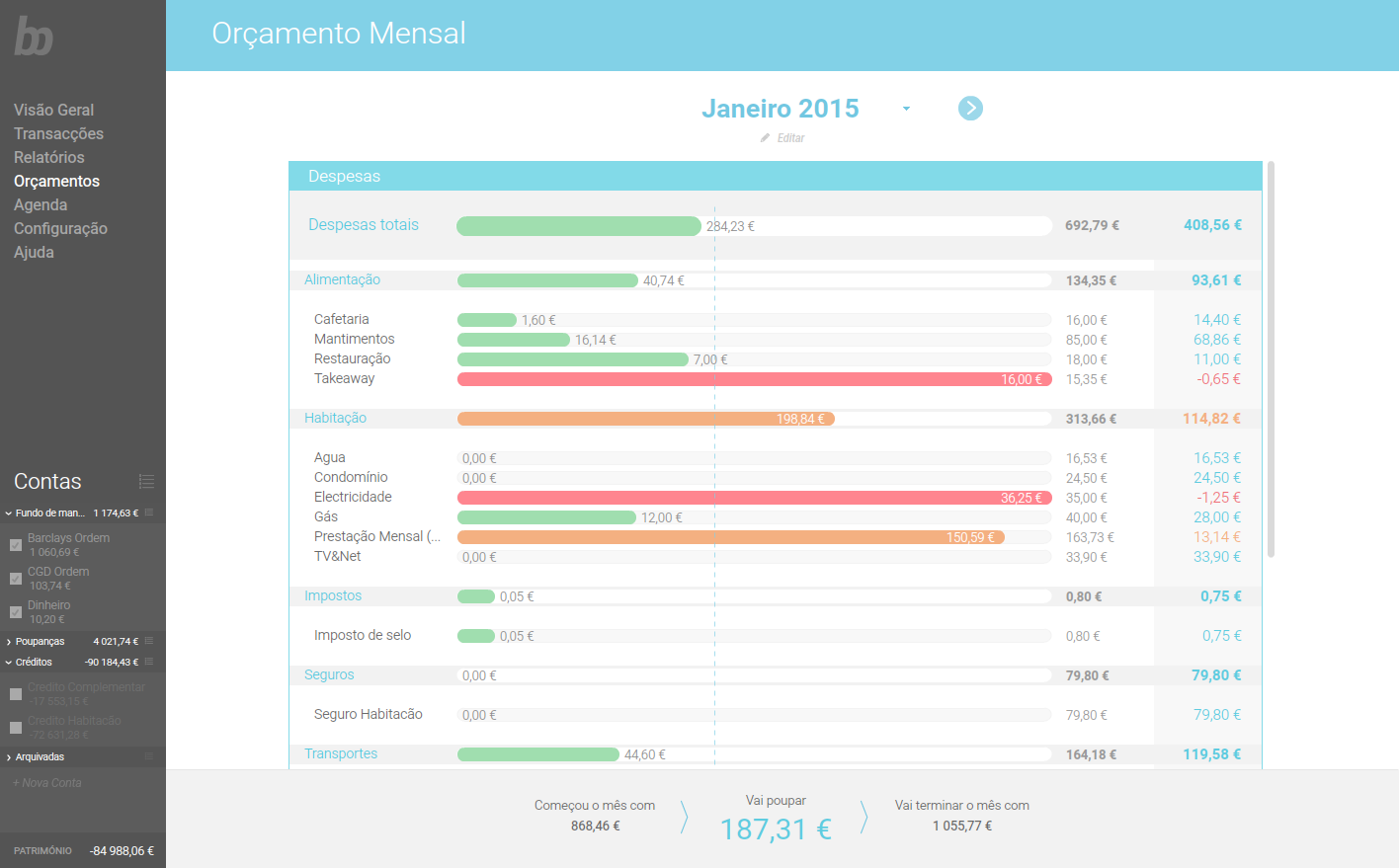The width and height of the screenshot is (1399, 868).
Task: Enable the Credito Habitacão checkbox
Action: point(16,728)
